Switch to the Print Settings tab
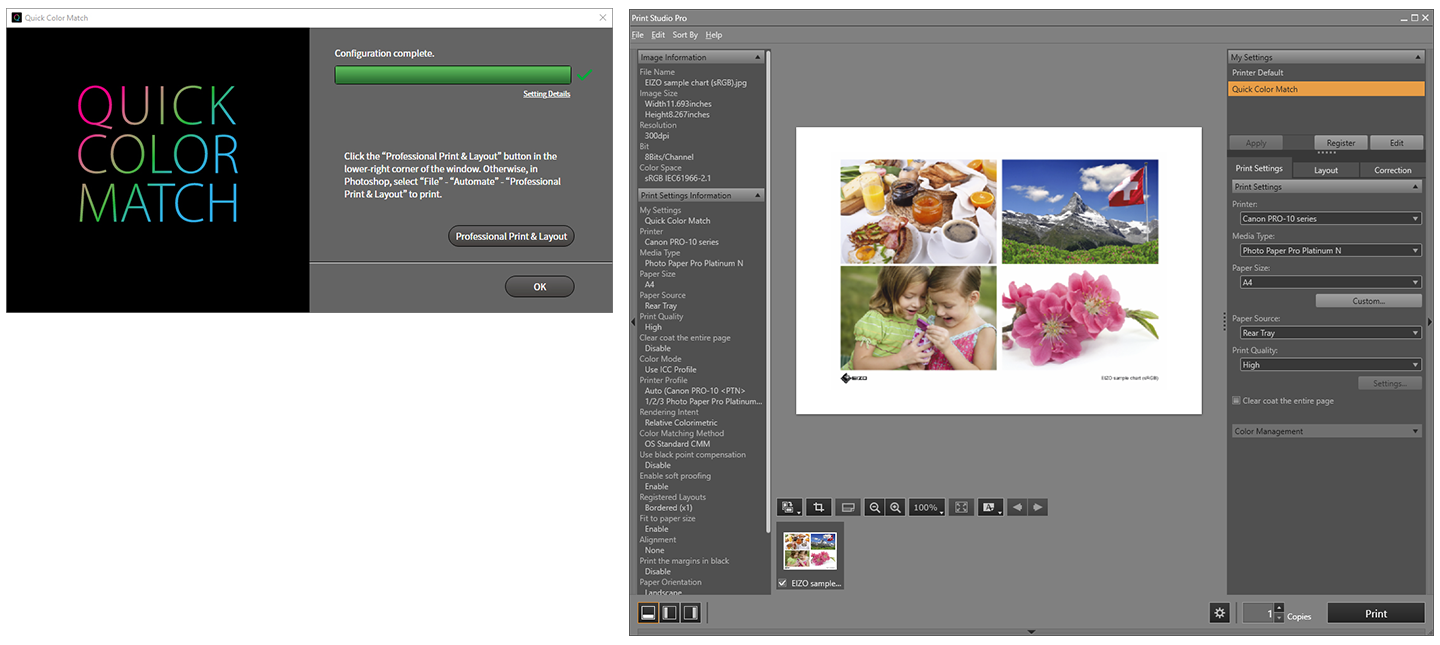 (1259, 168)
